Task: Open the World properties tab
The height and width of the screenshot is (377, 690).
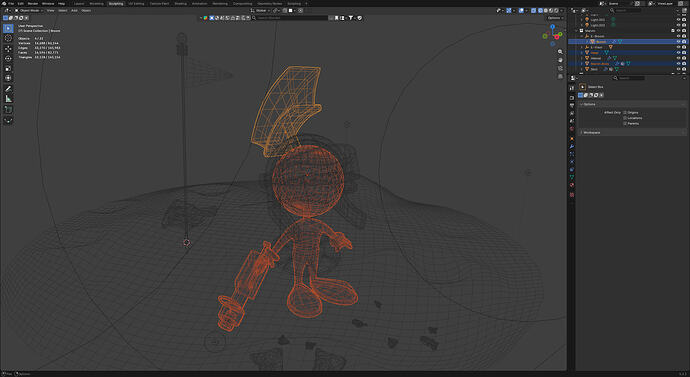Action: click(572, 129)
